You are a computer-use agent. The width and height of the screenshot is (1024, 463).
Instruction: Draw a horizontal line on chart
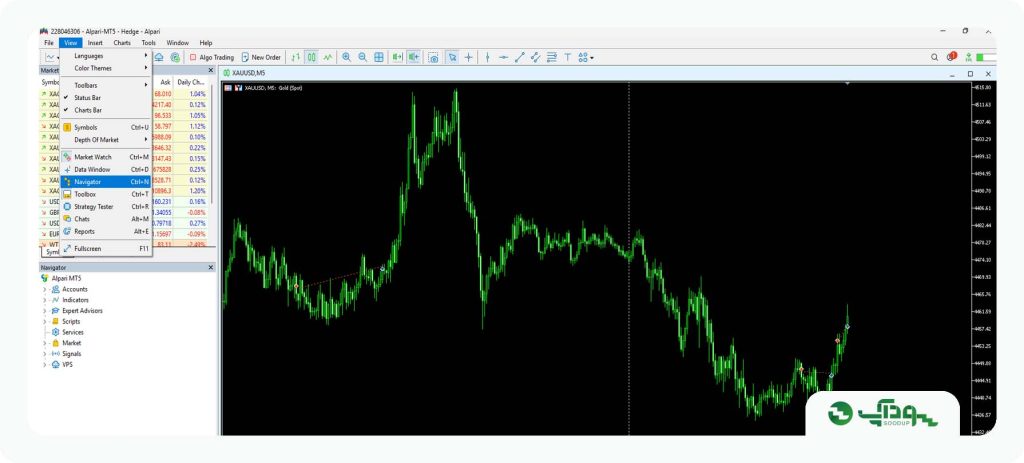pyautogui.click(x=504, y=57)
